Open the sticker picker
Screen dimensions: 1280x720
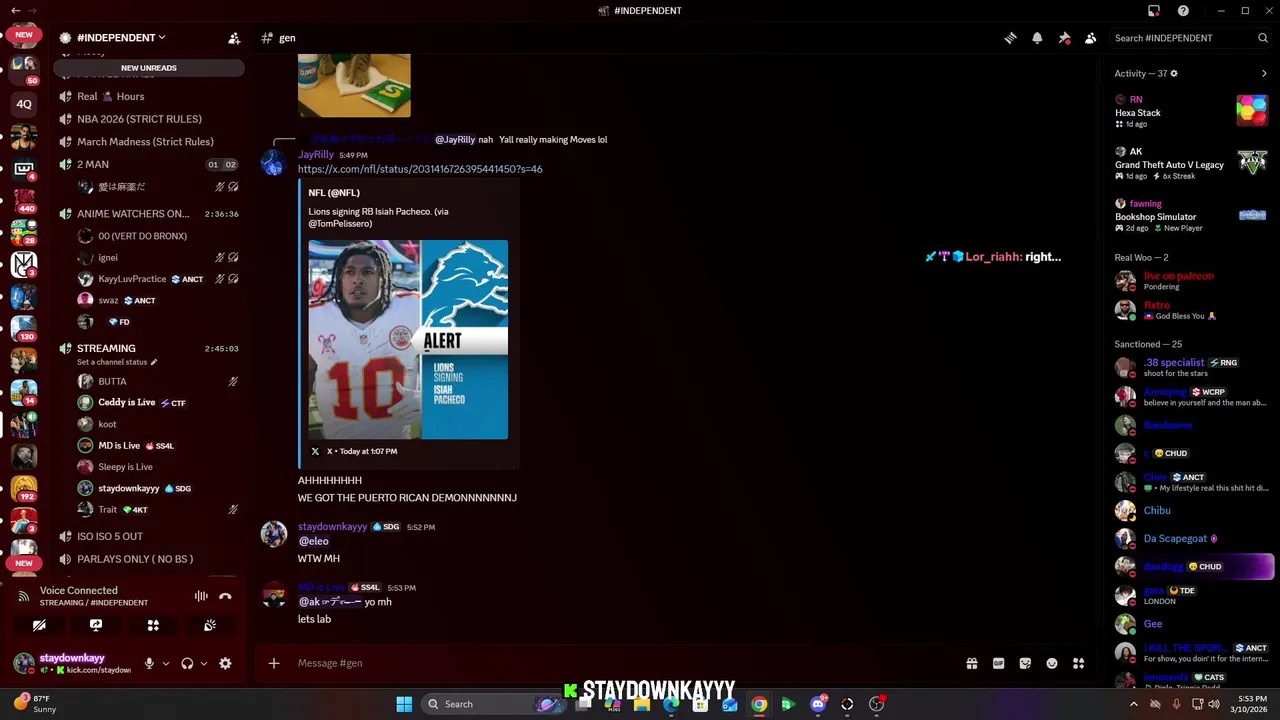pyautogui.click(x=1025, y=663)
